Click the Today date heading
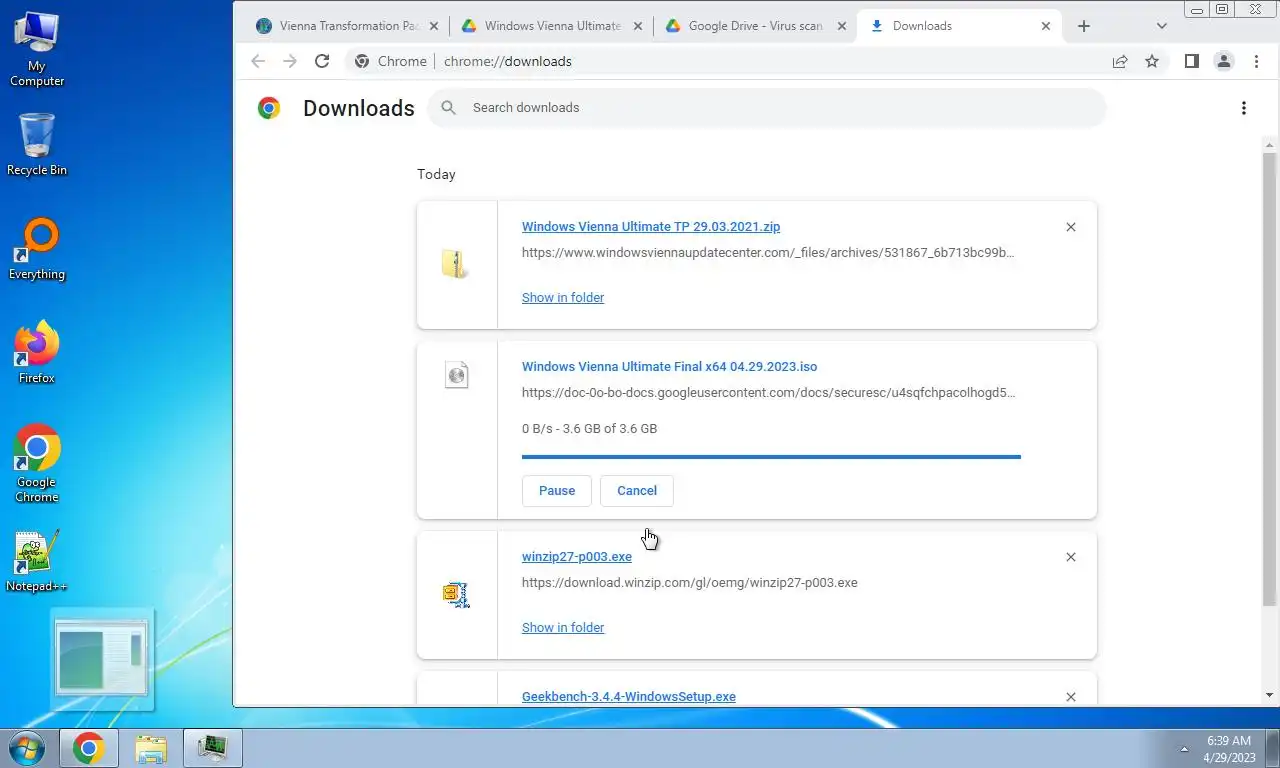Screen dimensions: 1280x768 point(436,174)
